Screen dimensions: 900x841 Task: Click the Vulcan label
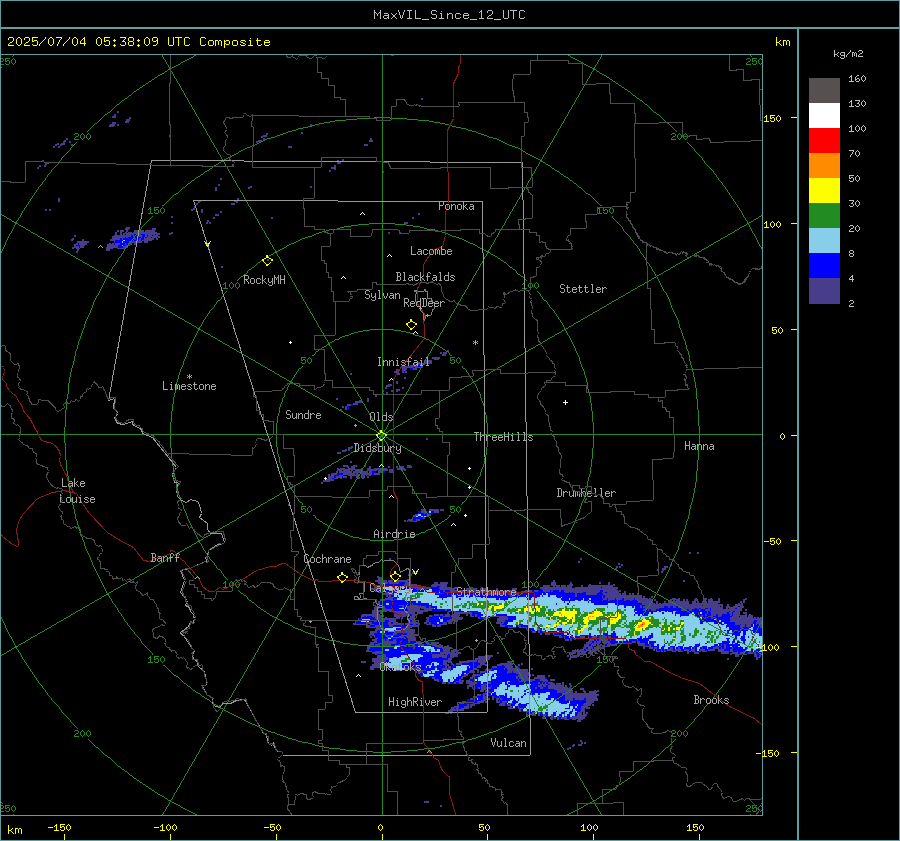click(509, 743)
